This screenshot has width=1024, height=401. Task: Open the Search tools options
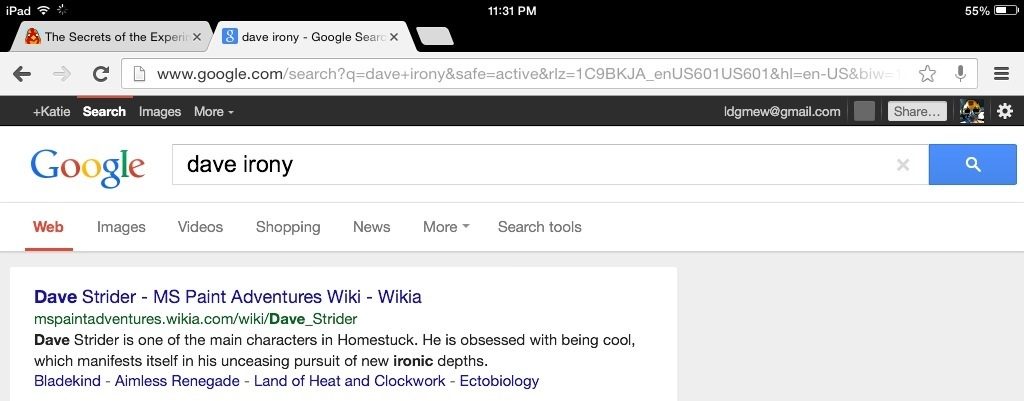[x=539, y=227]
